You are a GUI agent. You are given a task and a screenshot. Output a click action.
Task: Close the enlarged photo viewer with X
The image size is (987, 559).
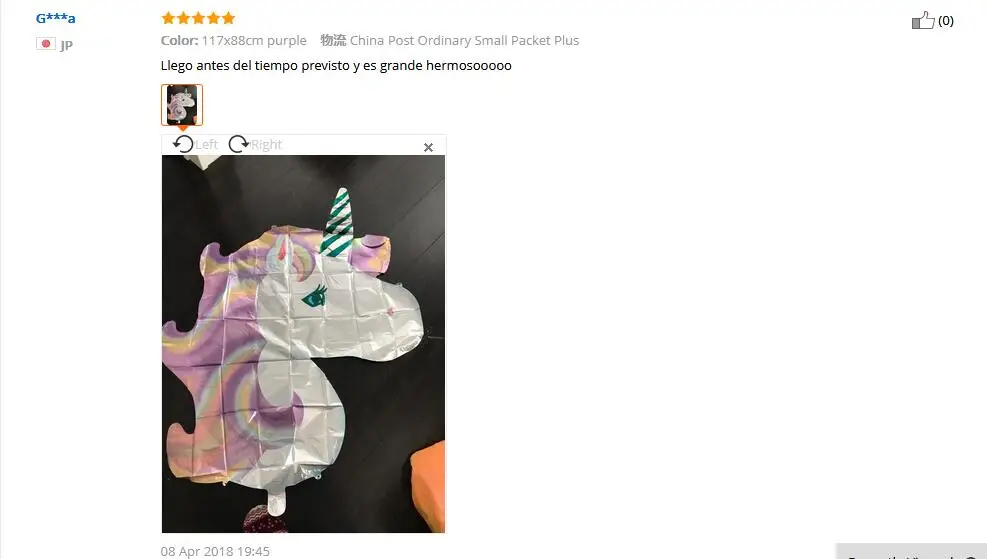coord(428,147)
